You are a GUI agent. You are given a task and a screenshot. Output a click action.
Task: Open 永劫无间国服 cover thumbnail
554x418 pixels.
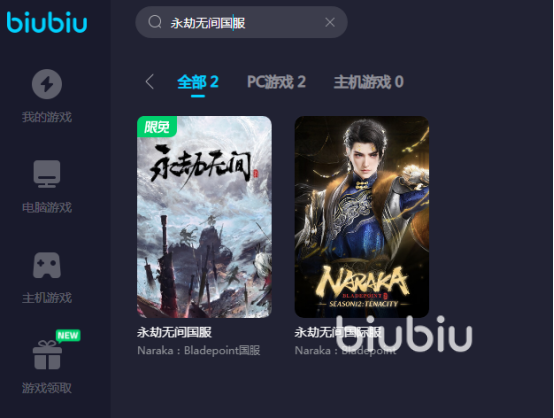pos(204,217)
